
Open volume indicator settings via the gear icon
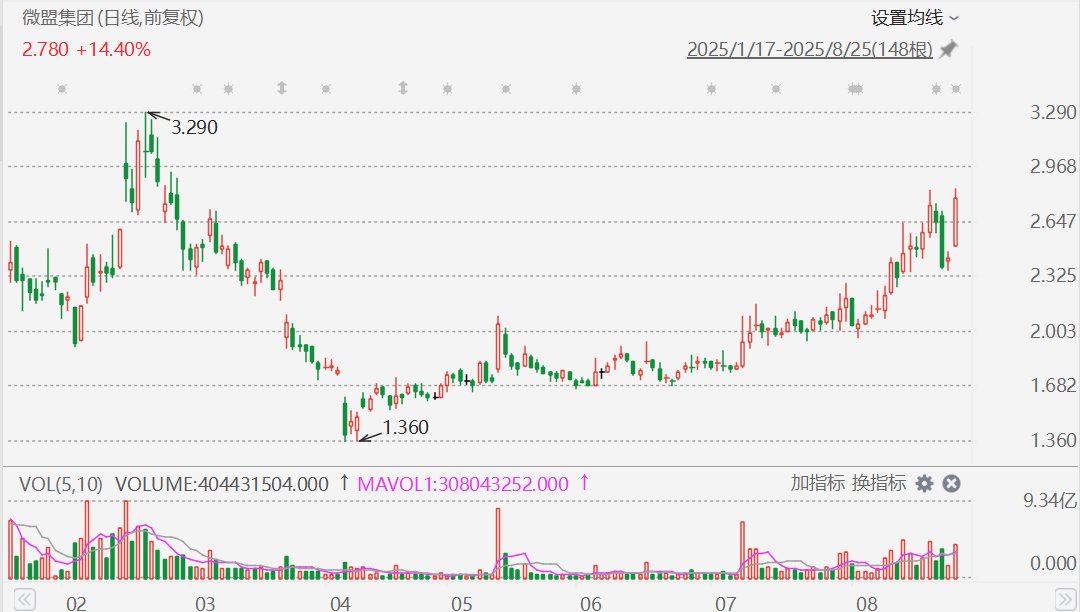924,484
